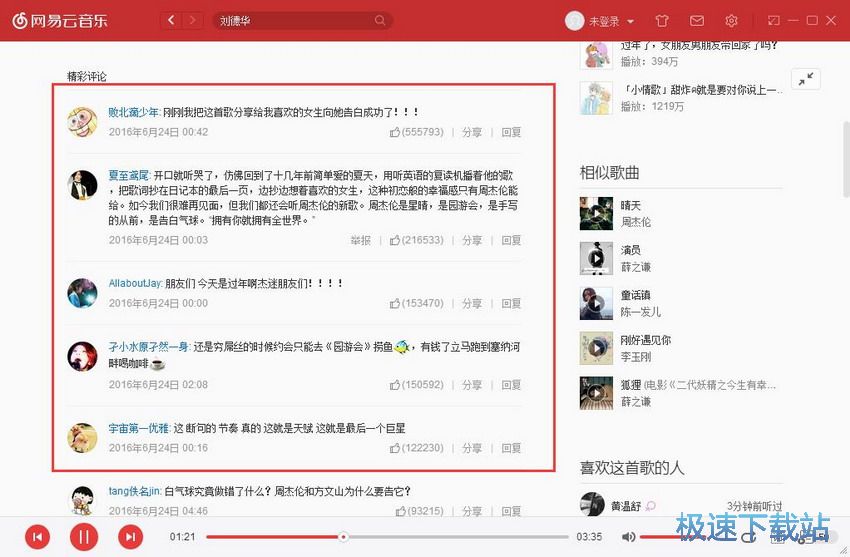The image size is (850, 557).
Task: Skip to next track button
Action: pyautogui.click(x=130, y=537)
